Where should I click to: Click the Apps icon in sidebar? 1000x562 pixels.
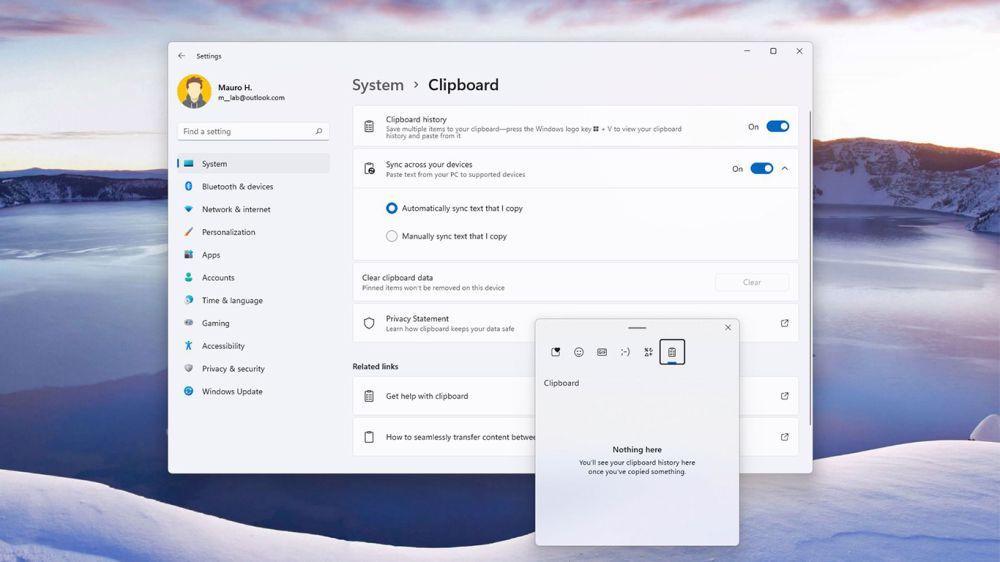point(189,255)
